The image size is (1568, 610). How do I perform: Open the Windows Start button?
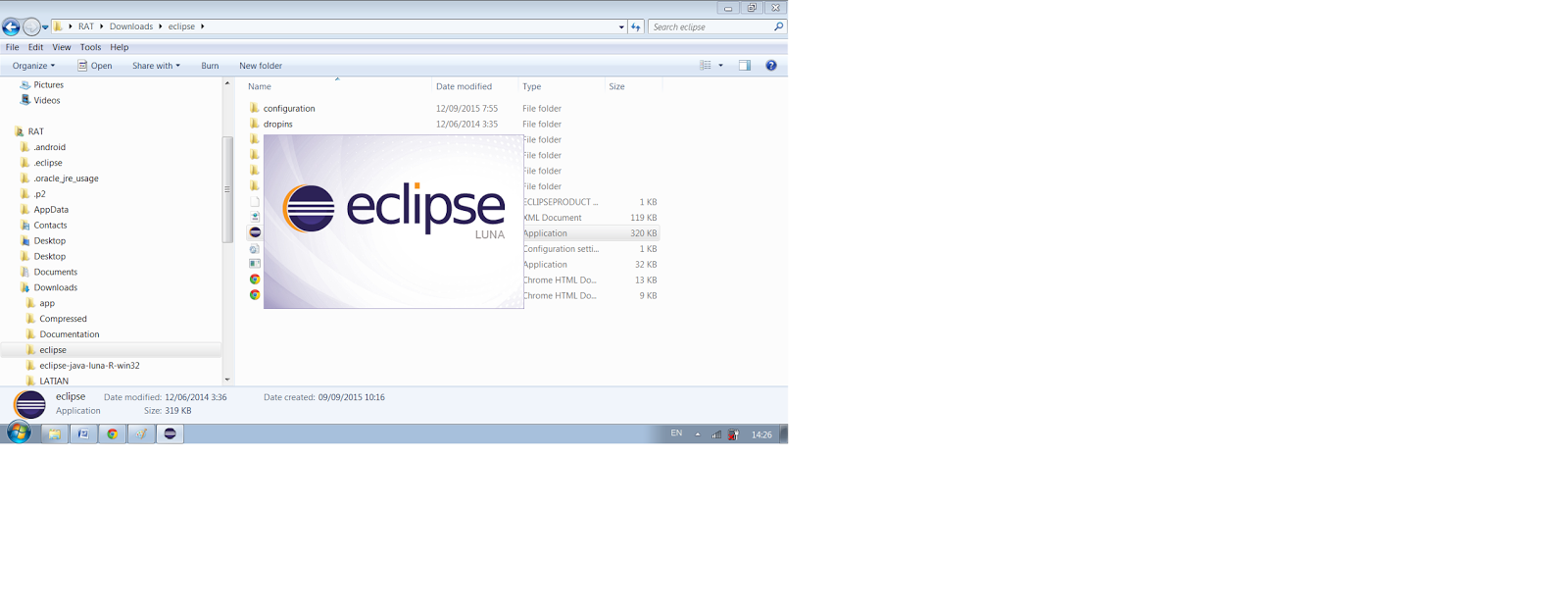click(x=19, y=432)
